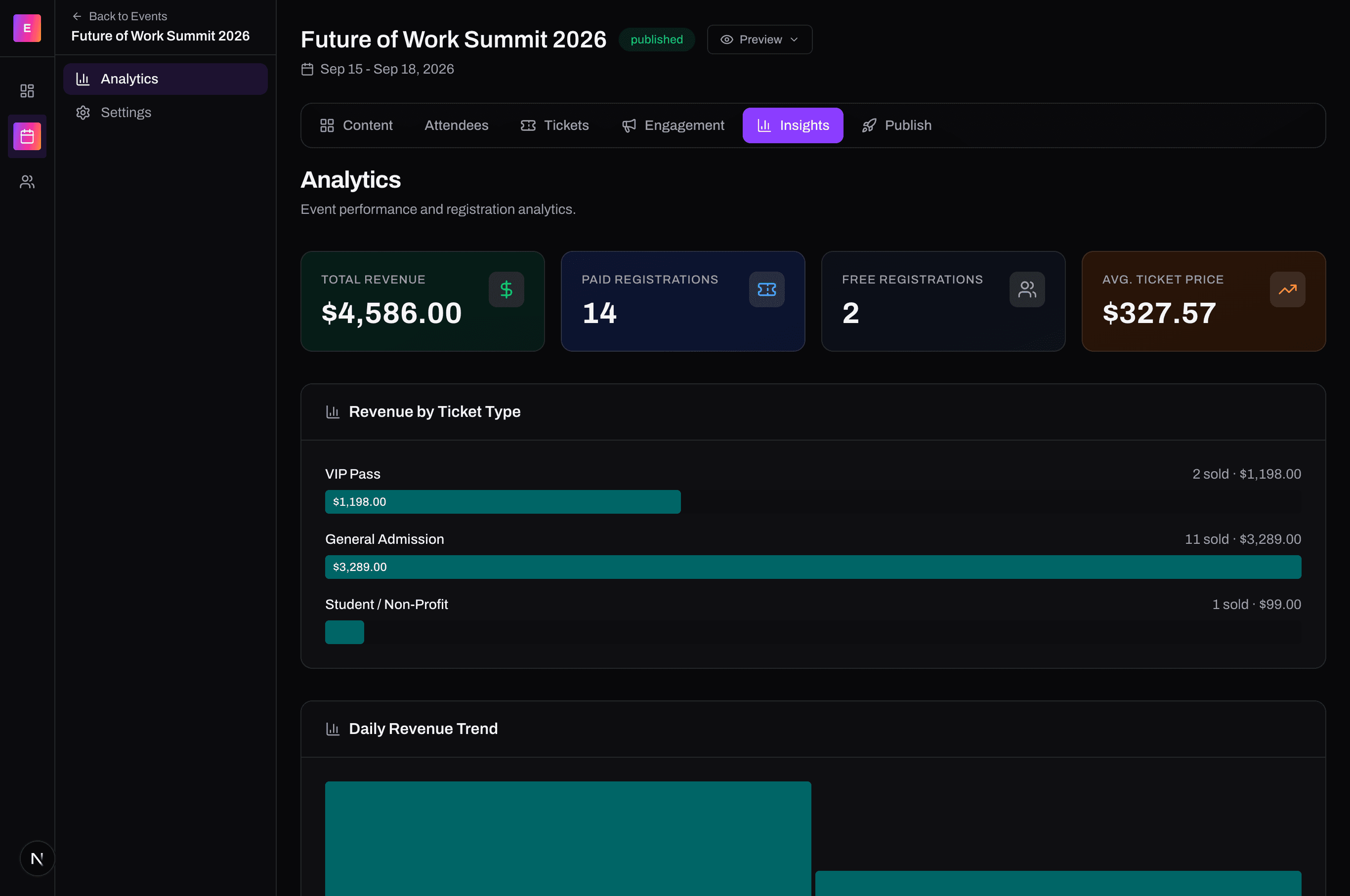The image size is (1350, 896).
Task: Click the Paid Registrations count 14
Action: coord(599,313)
